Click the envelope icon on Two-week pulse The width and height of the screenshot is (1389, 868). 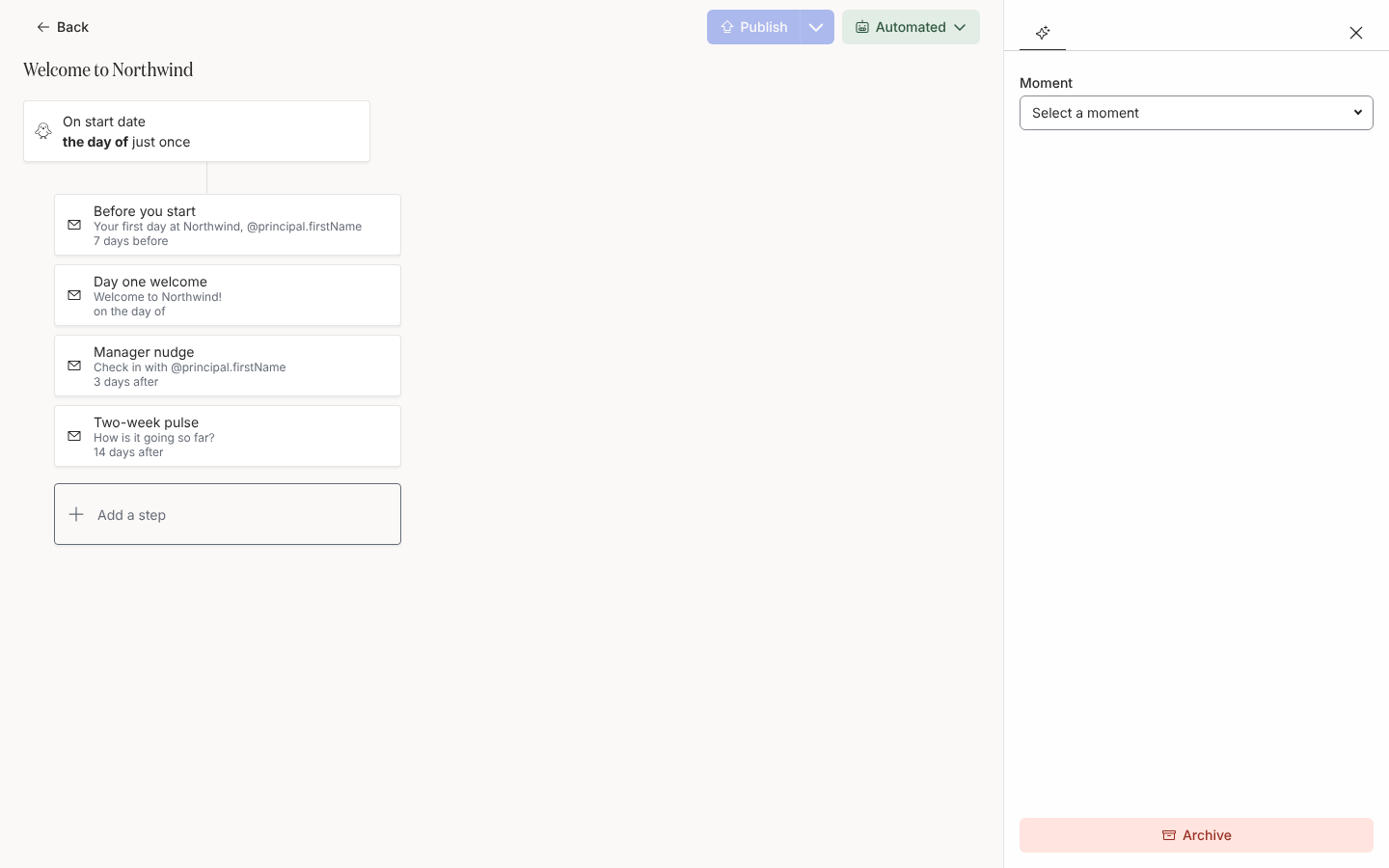pos(74,436)
